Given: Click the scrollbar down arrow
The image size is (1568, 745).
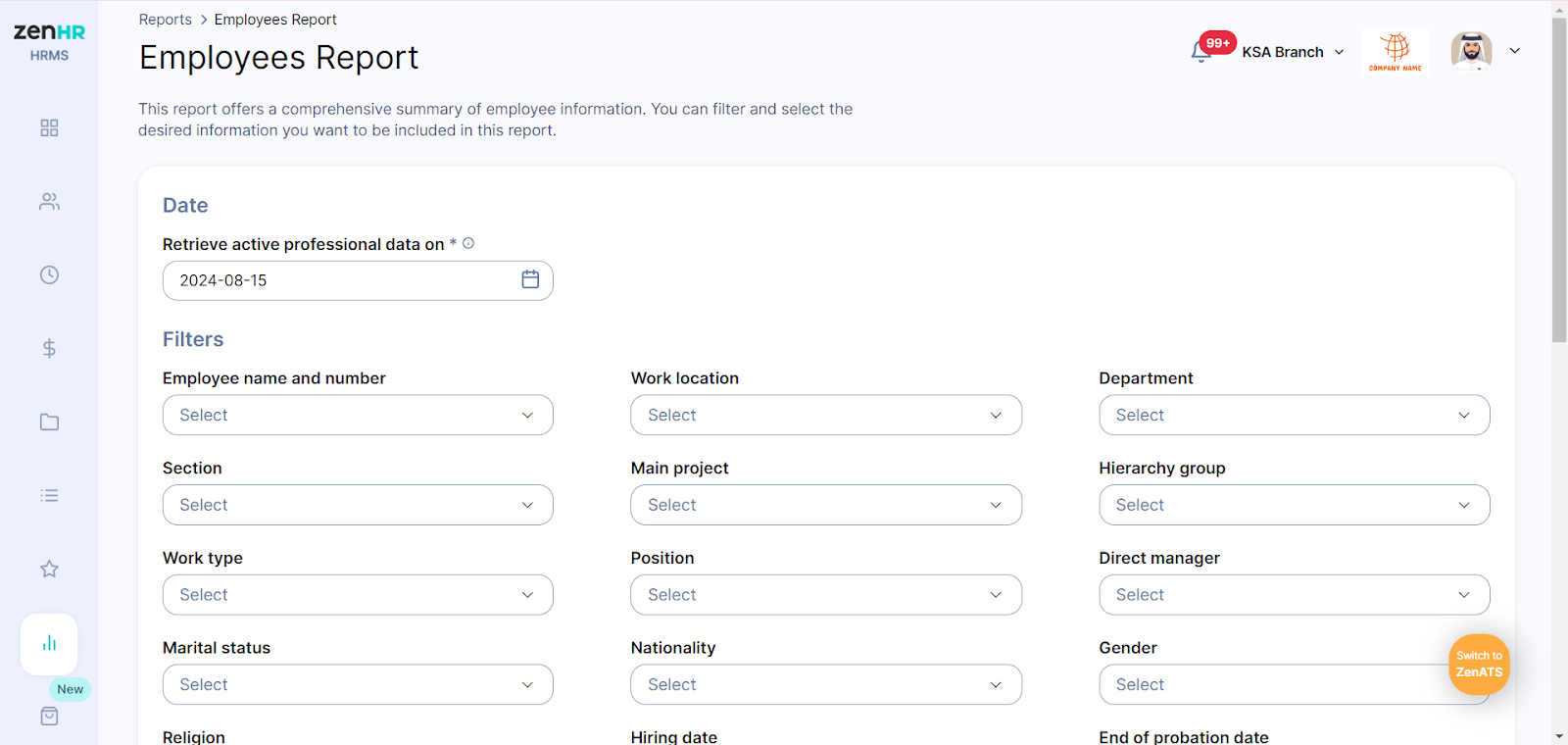Looking at the screenshot, I should (1559, 736).
